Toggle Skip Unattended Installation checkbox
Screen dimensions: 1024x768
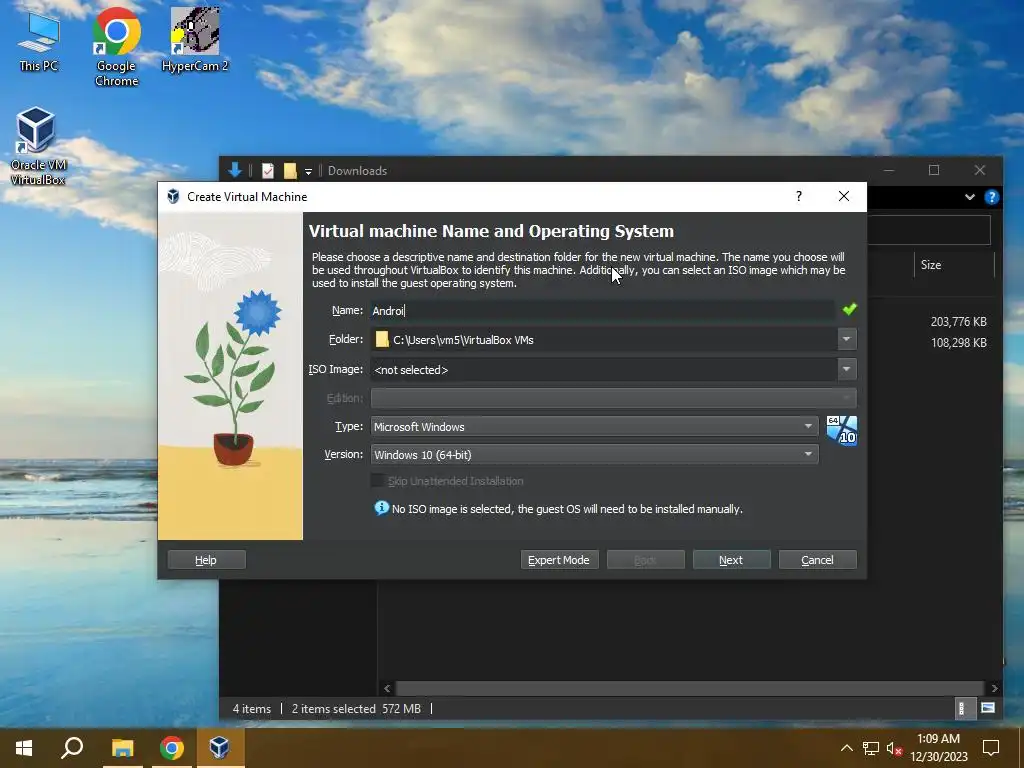point(377,481)
